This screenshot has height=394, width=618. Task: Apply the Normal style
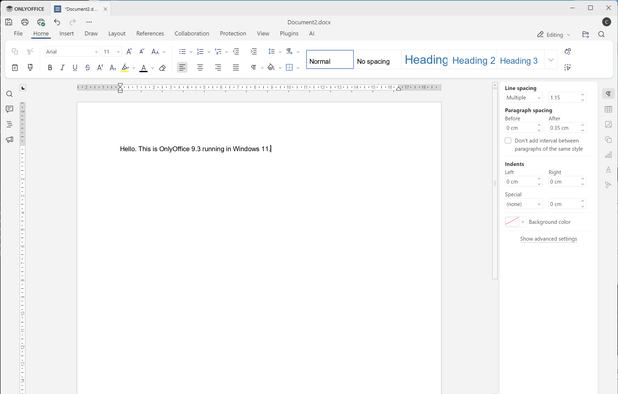[x=330, y=59]
